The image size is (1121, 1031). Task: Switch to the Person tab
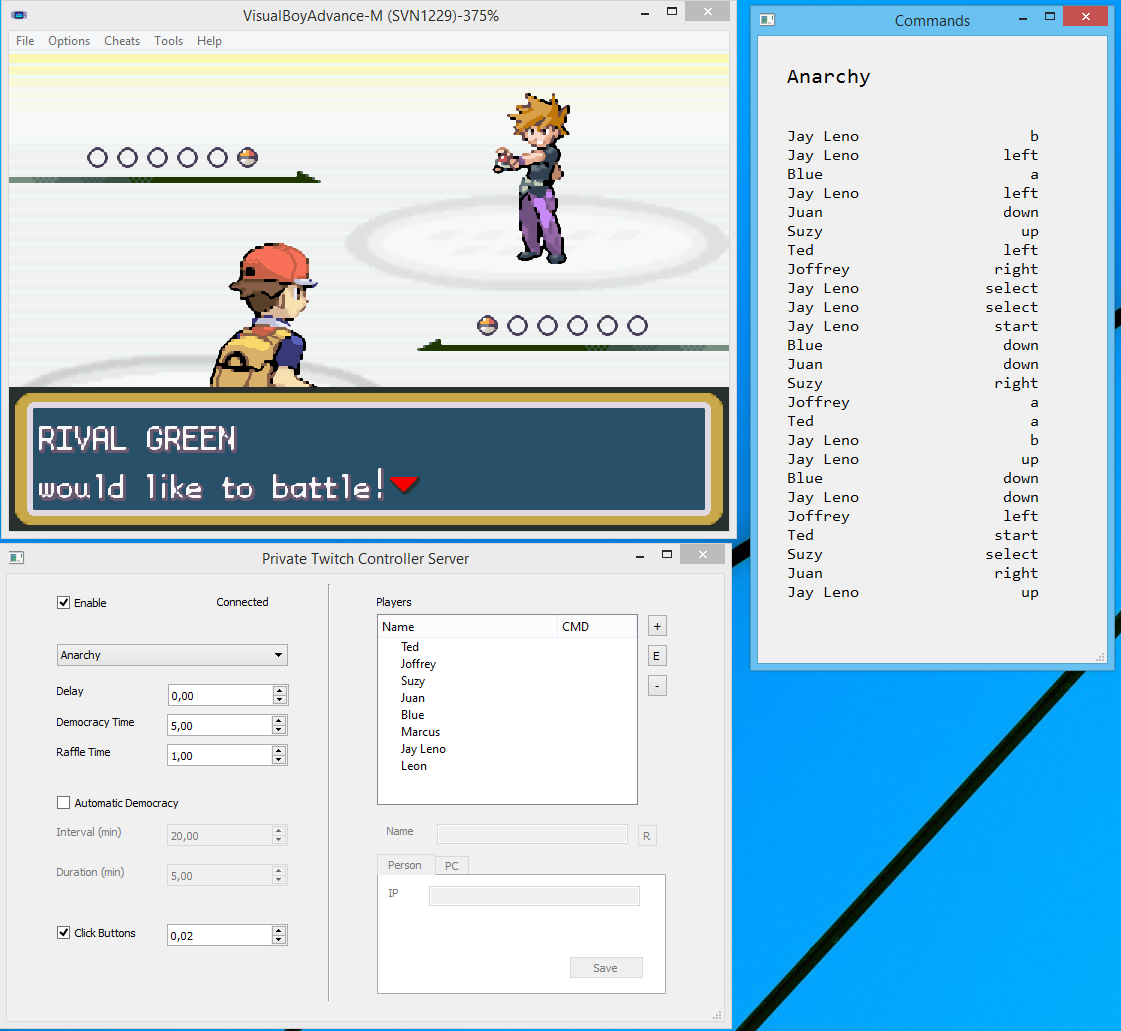click(405, 865)
